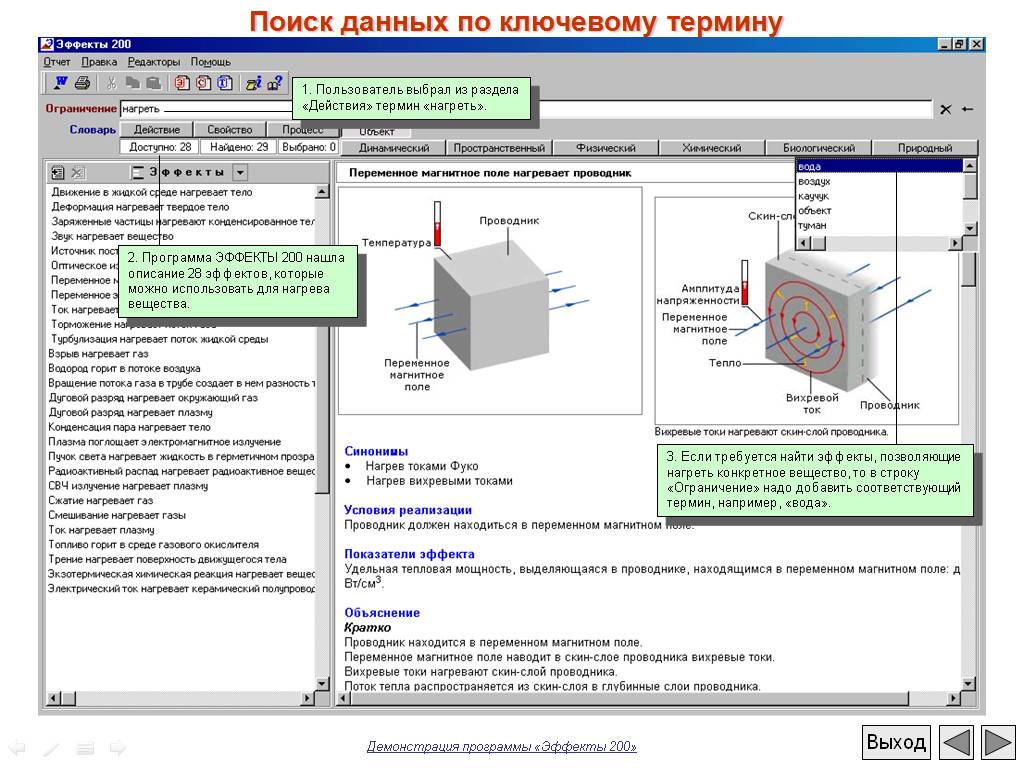The width and height of the screenshot is (1024, 768).
Task: Clear the restriction using the X icon
Action: 946,110
